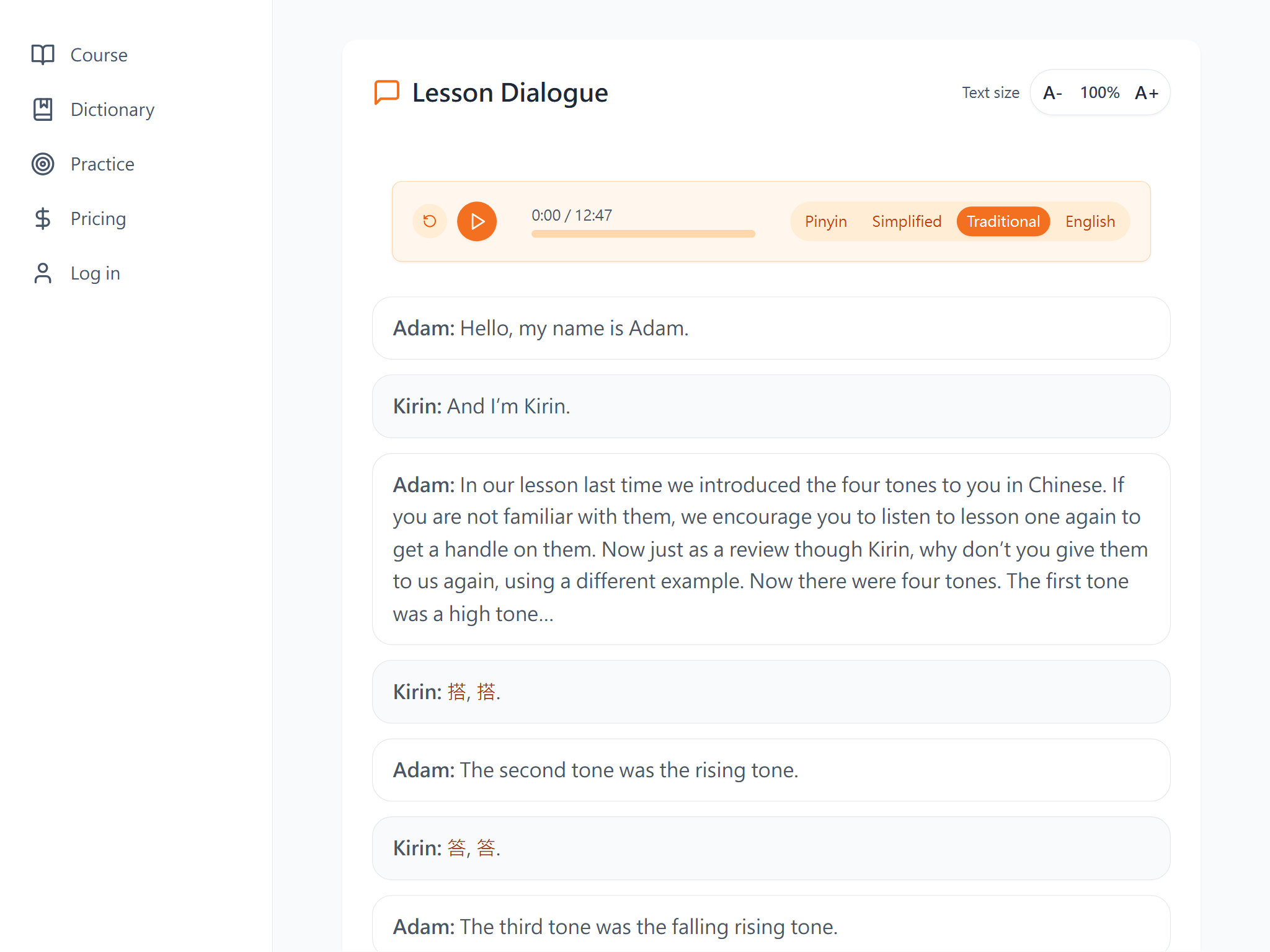Open Dictionary via its bookmark icon
The width and height of the screenshot is (1270, 952).
coord(43,109)
